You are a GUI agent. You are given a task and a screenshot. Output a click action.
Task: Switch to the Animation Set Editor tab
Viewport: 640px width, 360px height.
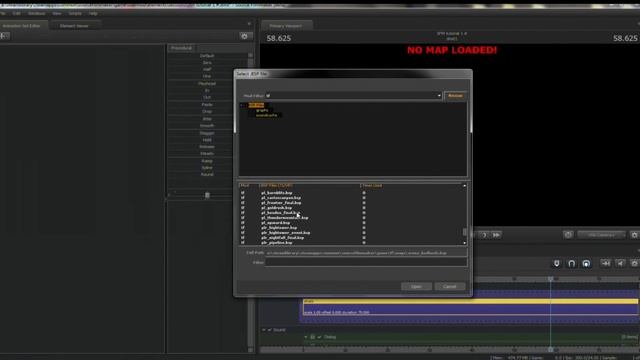point(22,26)
